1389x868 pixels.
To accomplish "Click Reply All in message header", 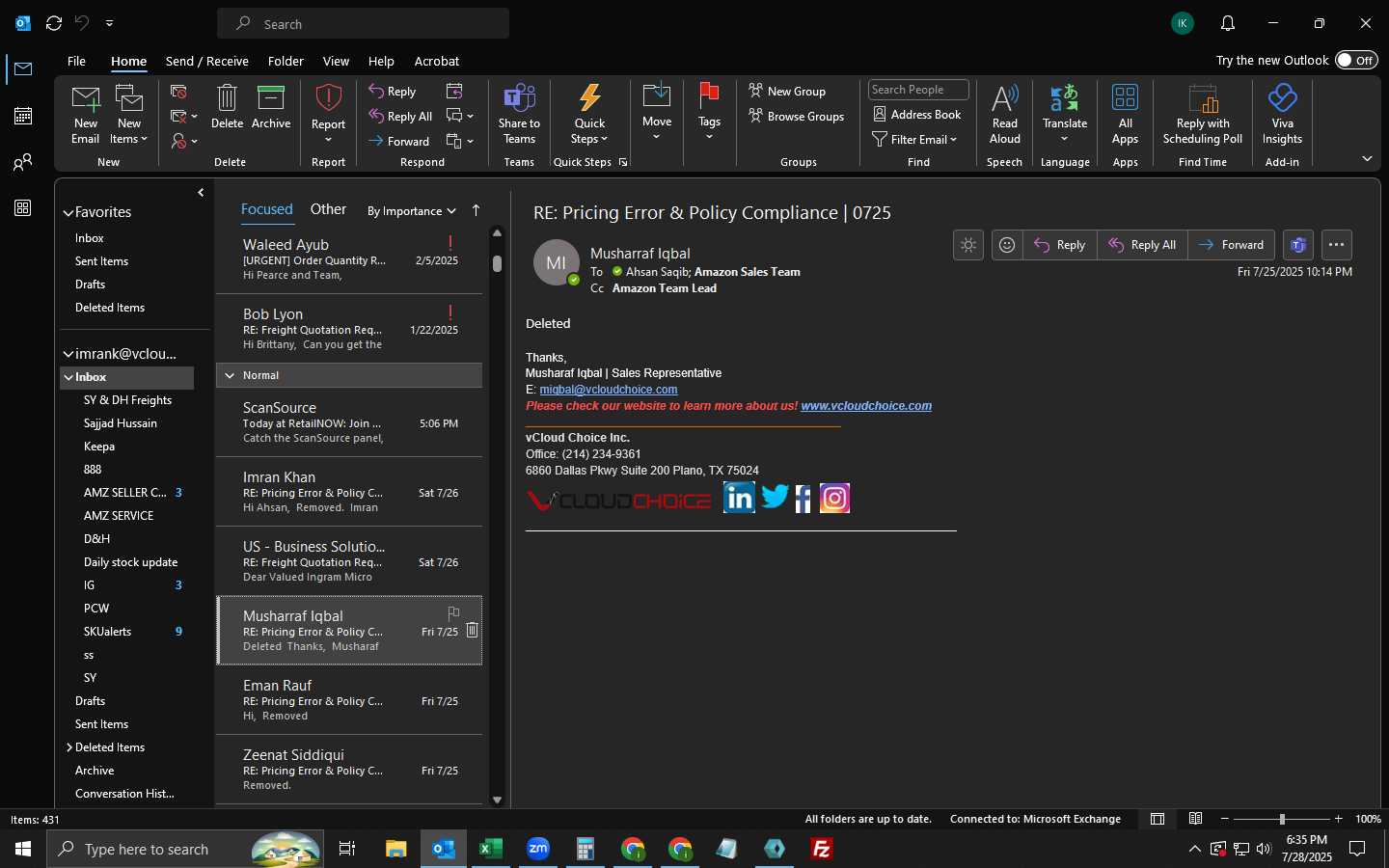I will click(x=1142, y=245).
